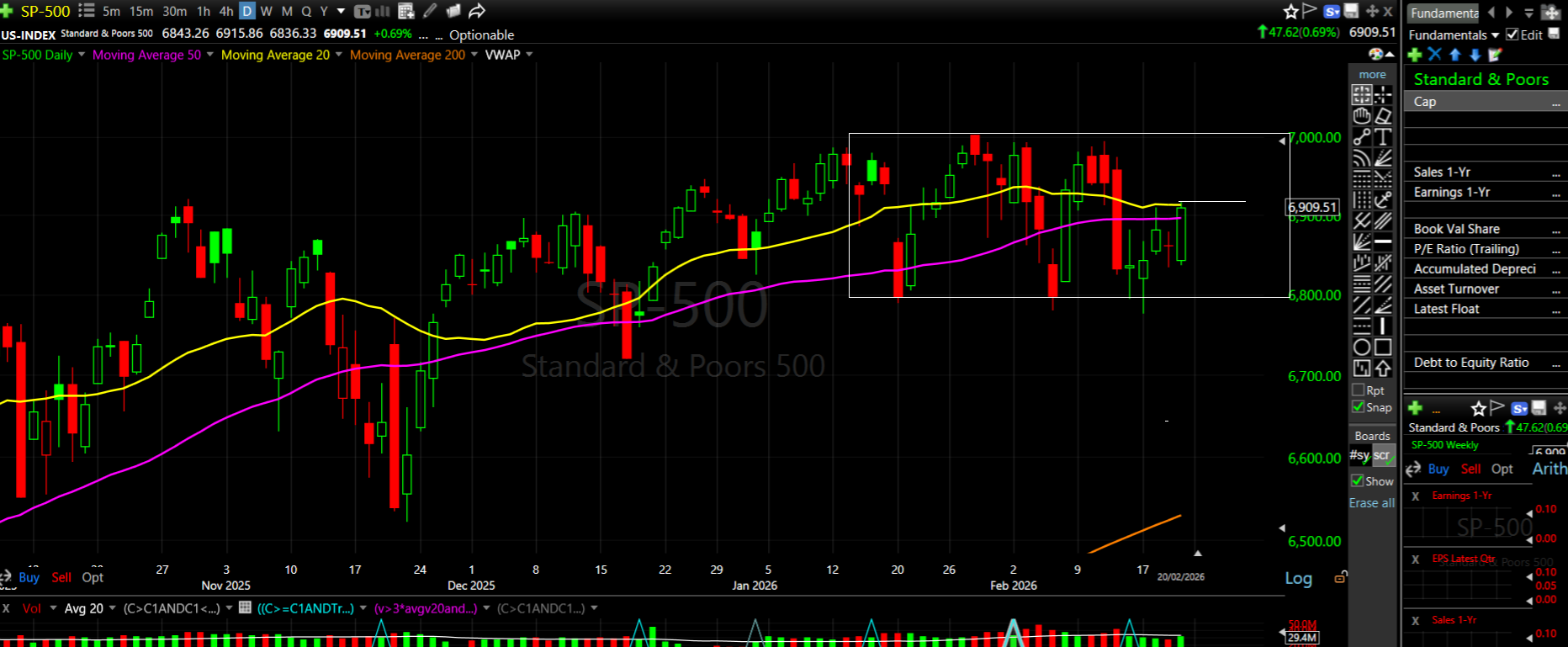The height and width of the screenshot is (647, 1568).
Task: Open the Fundamentals layout dropdown
Action: click(x=1495, y=34)
